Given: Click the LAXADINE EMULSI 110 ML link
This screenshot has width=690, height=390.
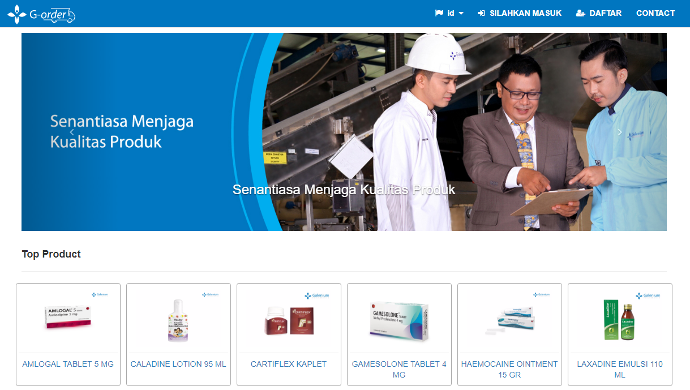Looking at the screenshot, I should tap(620, 369).
